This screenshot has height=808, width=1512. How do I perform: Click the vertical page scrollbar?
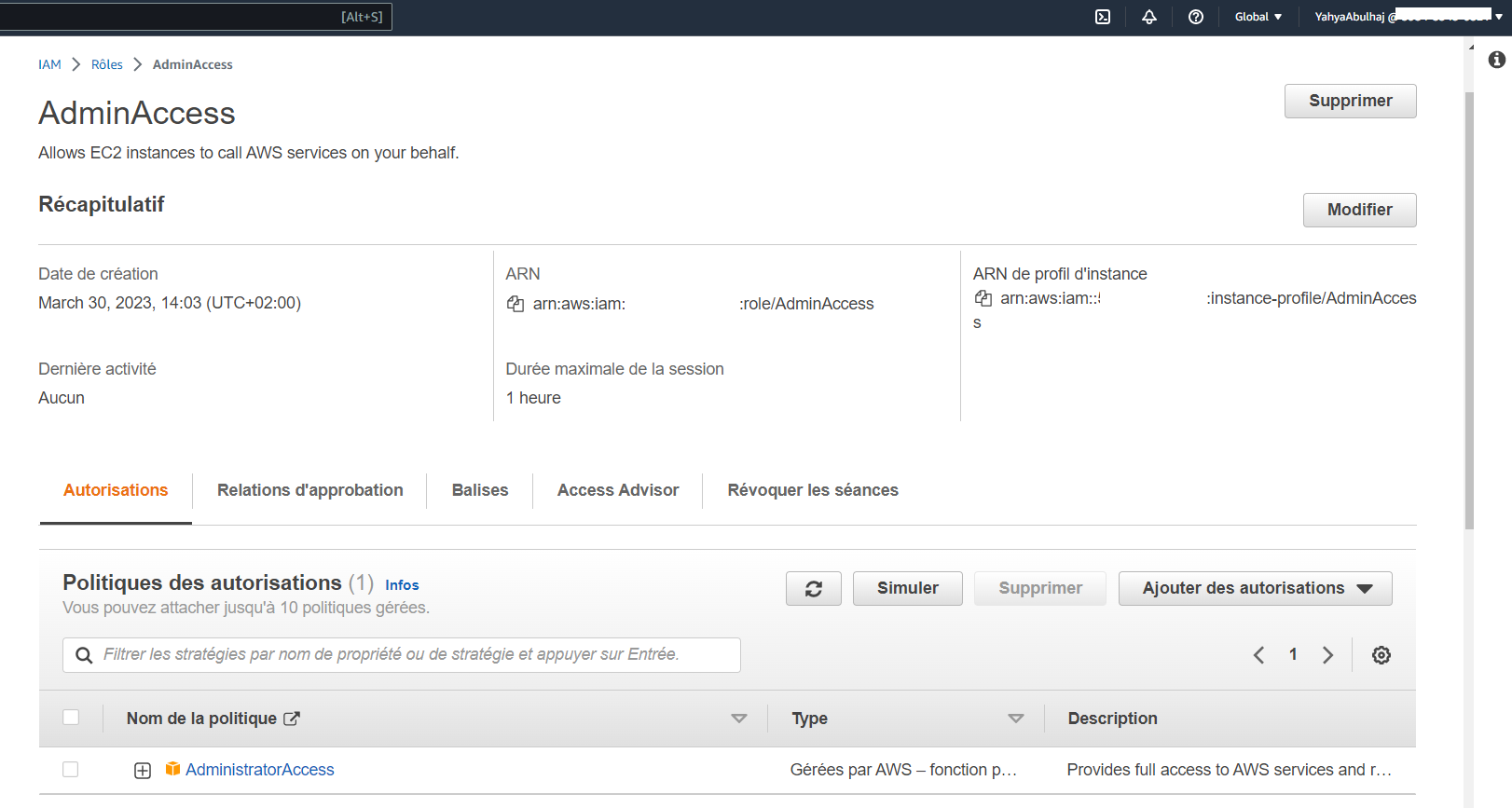click(1470, 312)
